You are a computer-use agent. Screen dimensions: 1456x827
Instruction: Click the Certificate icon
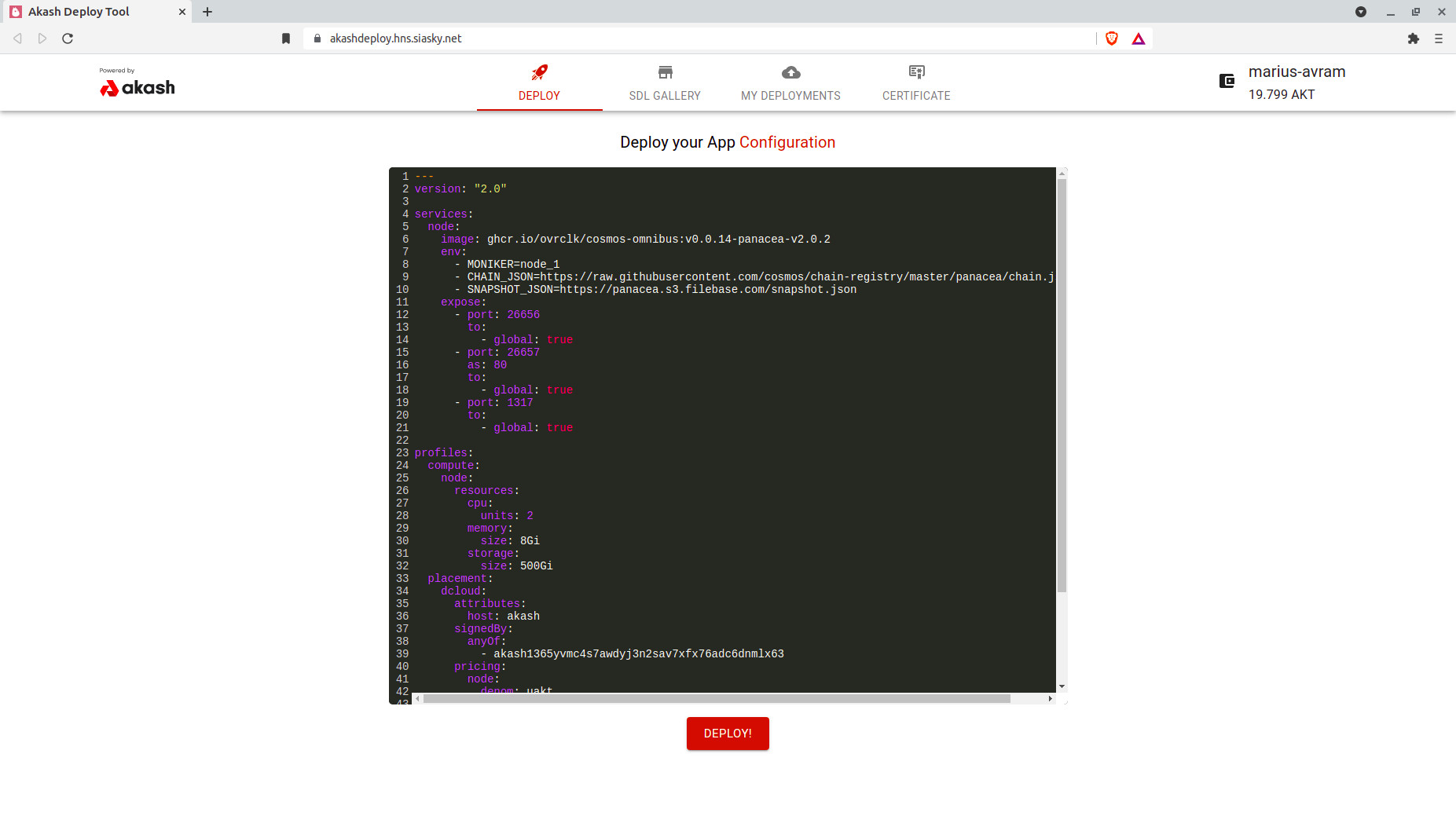(916, 72)
